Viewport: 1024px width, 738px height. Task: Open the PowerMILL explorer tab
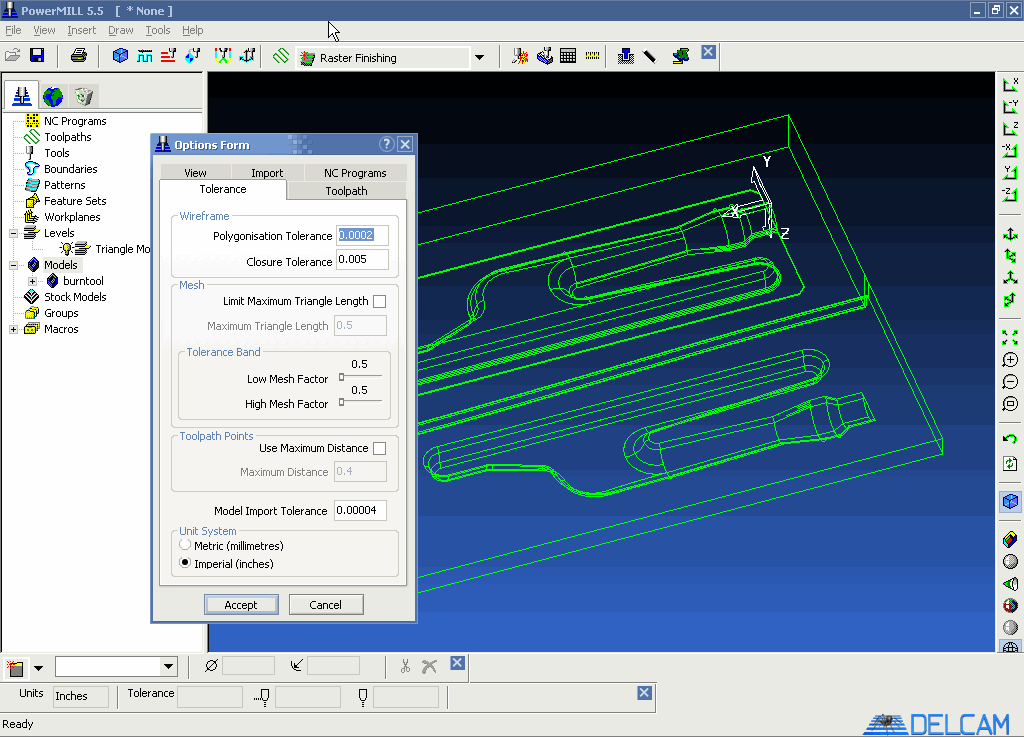tap(22, 96)
